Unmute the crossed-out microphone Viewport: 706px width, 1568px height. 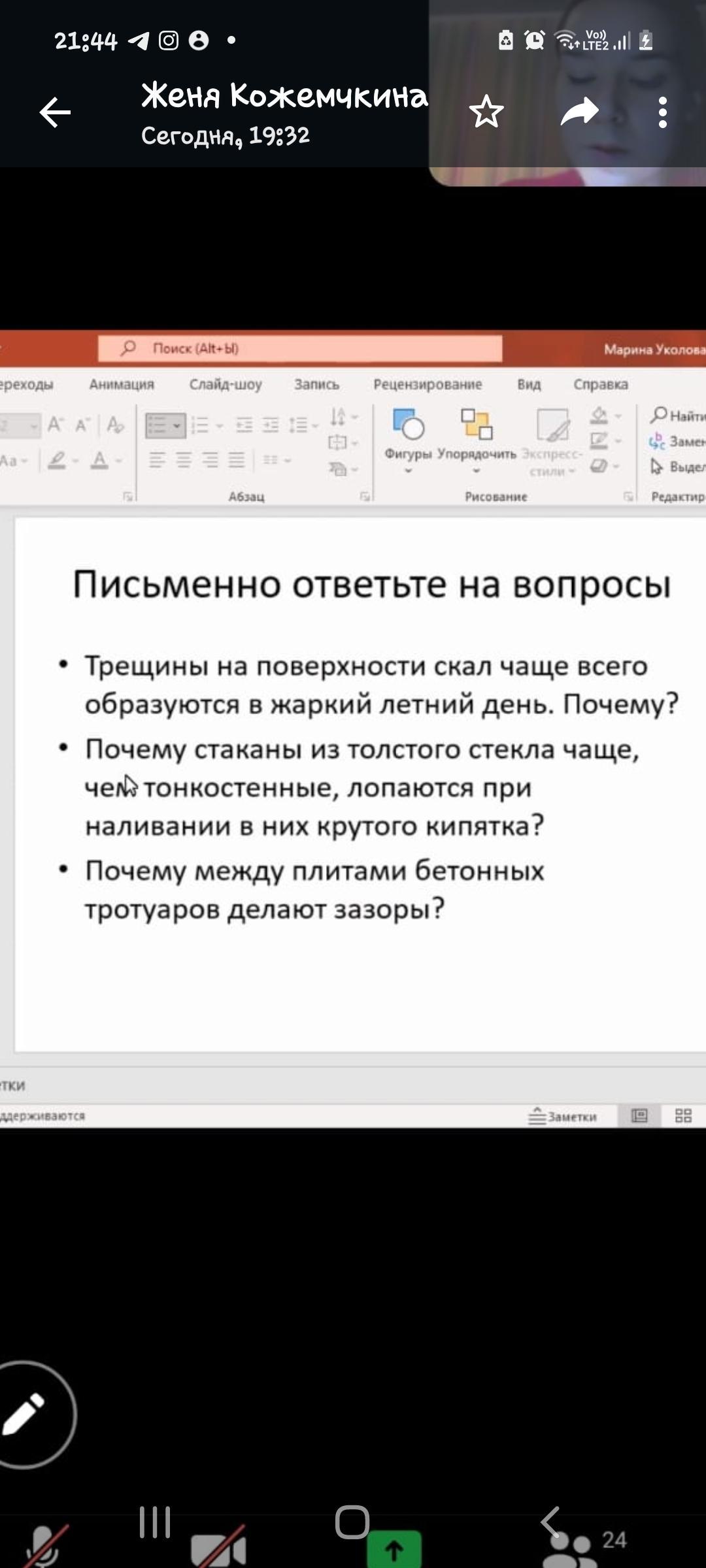pos(46,1546)
